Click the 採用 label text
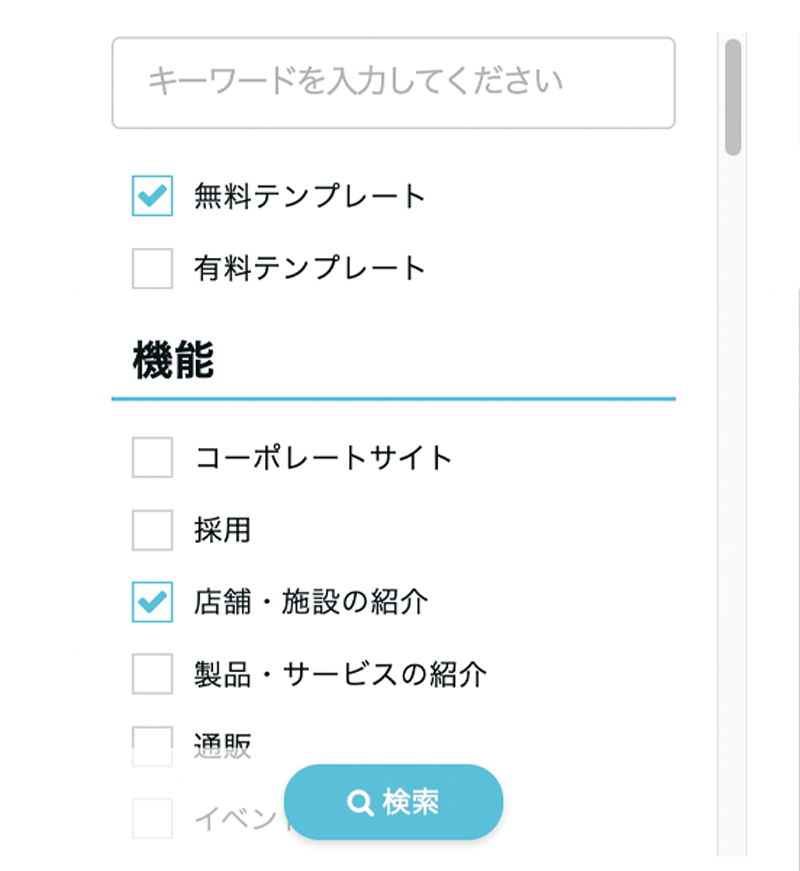This screenshot has height=871, width=800. coord(222,530)
